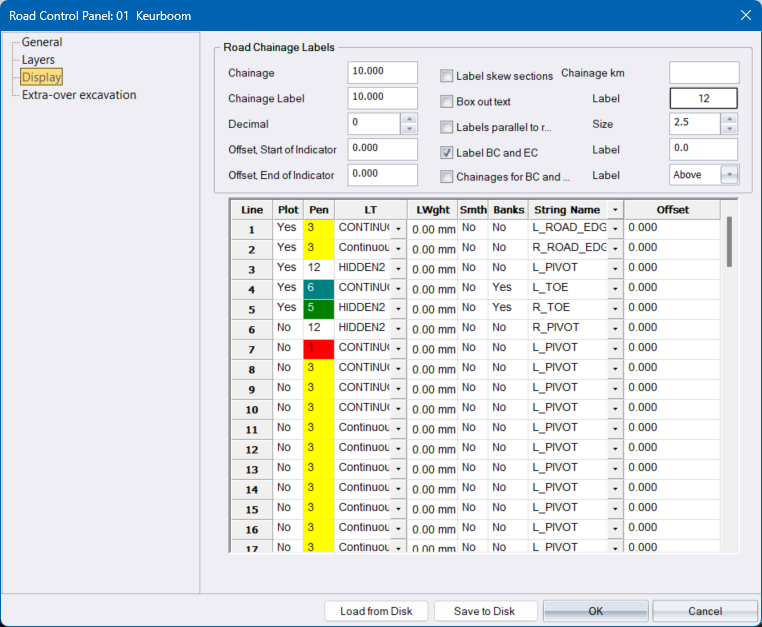
Task: Uncheck Label BC and EC
Action: (x=447, y=153)
